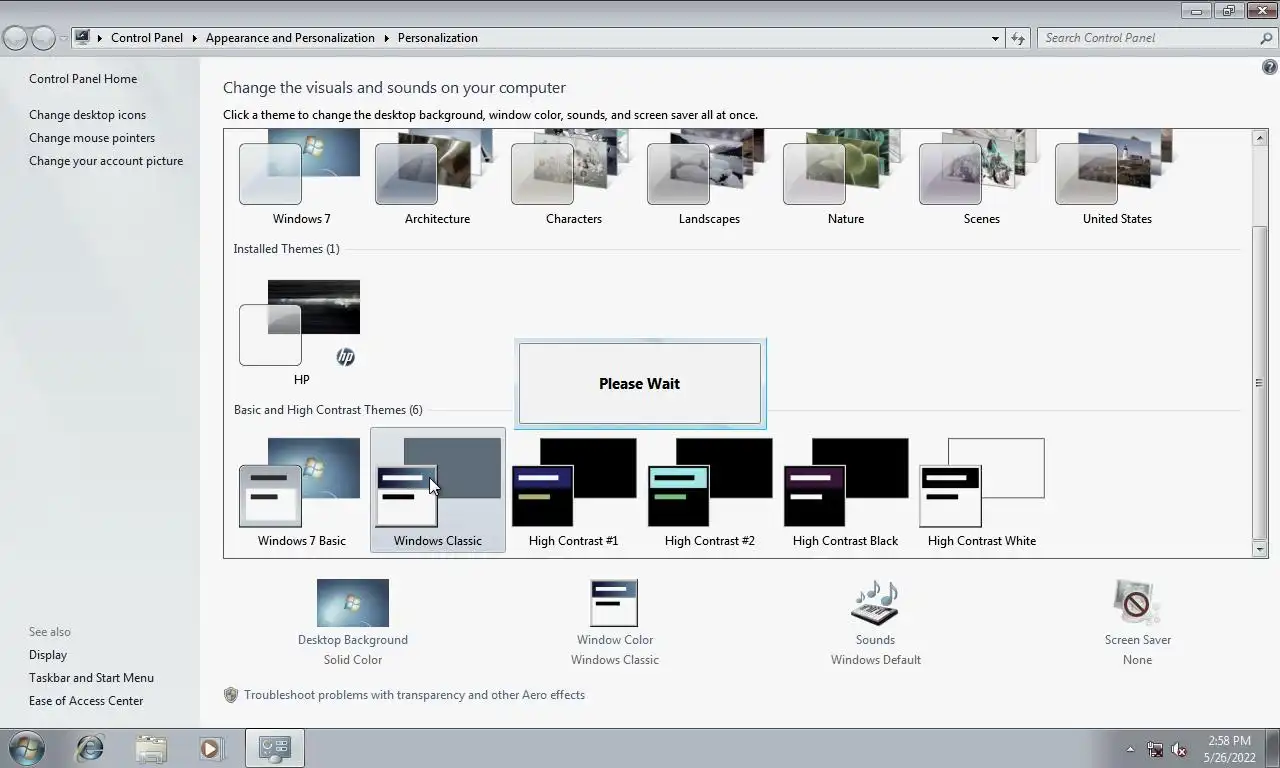
Task: Open Taskbar and Start Menu link
Action: [x=91, y=678]
